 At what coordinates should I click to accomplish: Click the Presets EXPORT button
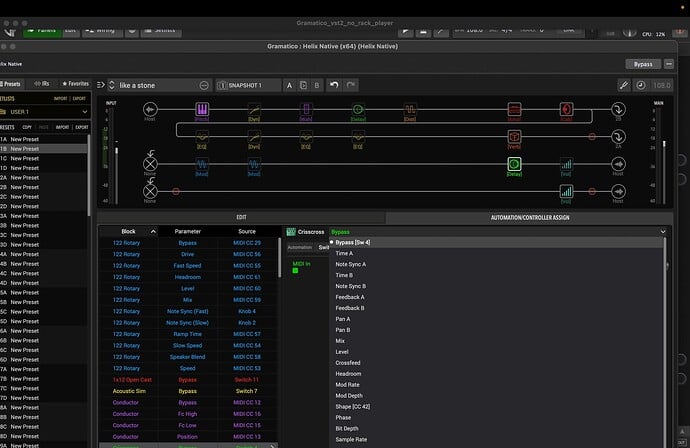[82, 127]
